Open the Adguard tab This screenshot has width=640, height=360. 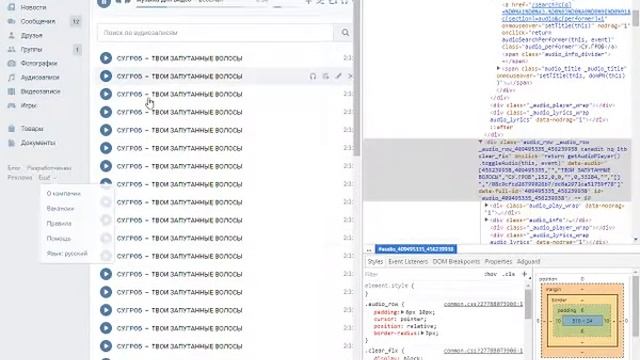[528, 261]
